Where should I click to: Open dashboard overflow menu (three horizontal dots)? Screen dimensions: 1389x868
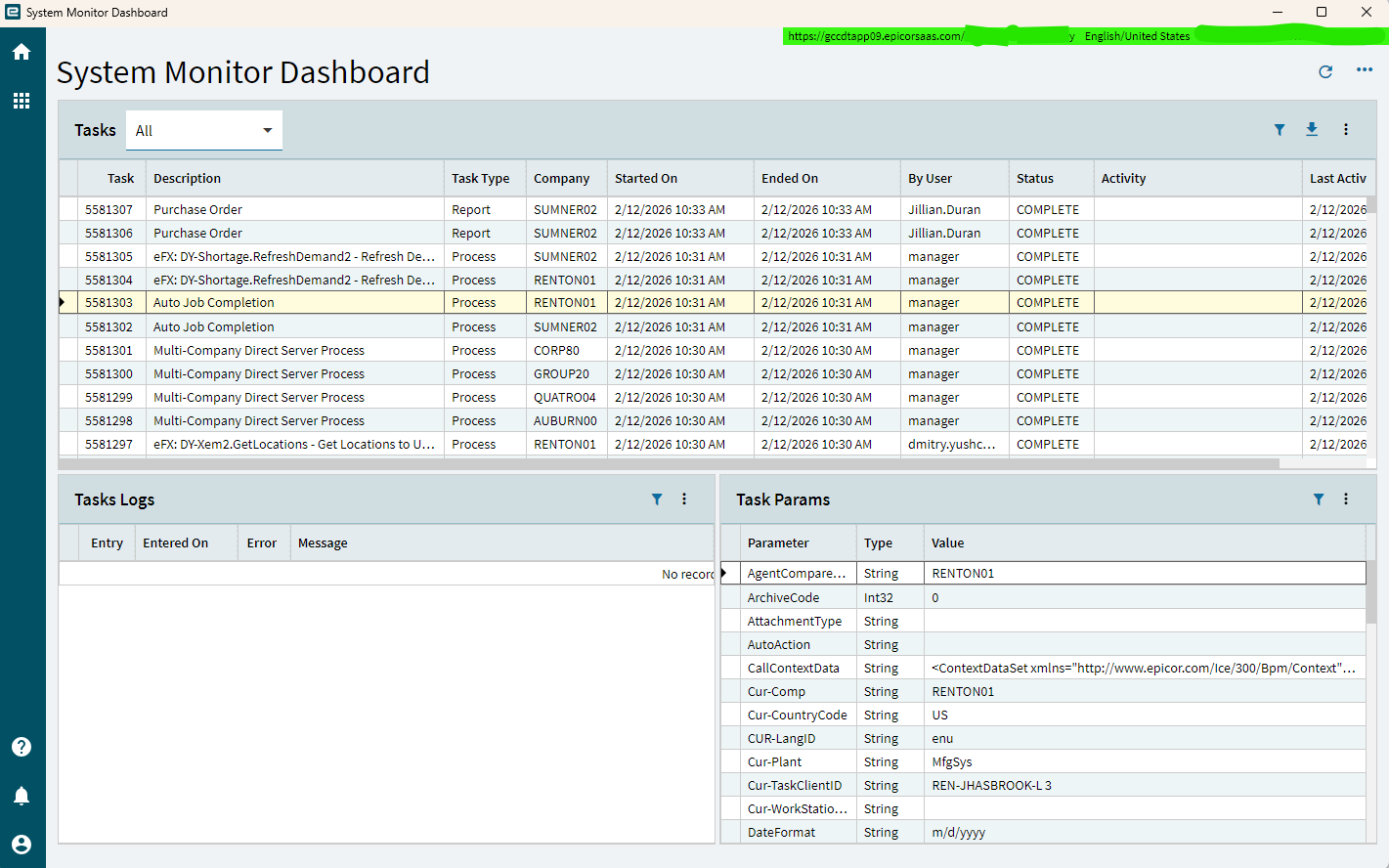click(1365, 70)
